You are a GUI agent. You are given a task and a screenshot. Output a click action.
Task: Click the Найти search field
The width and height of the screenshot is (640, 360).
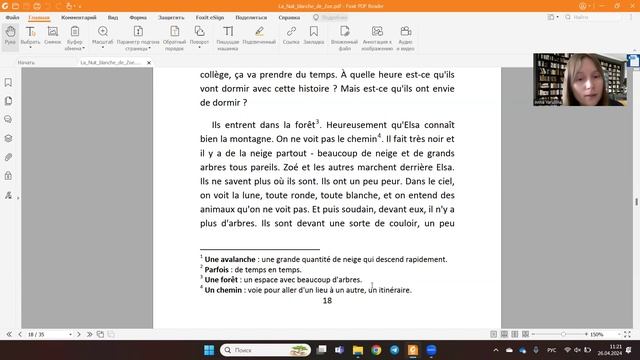(592, 17)
